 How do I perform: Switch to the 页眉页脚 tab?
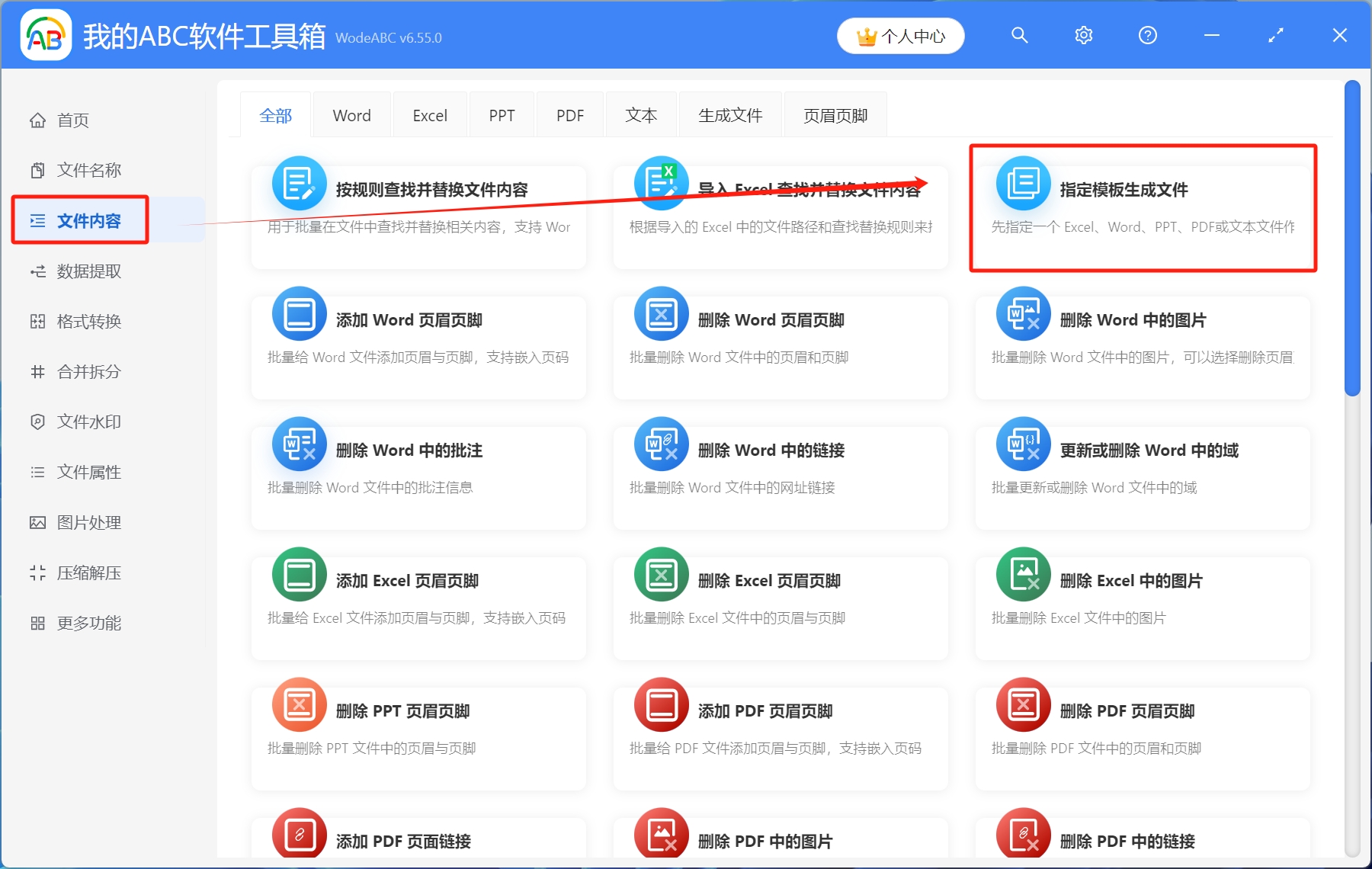point(835,114)
